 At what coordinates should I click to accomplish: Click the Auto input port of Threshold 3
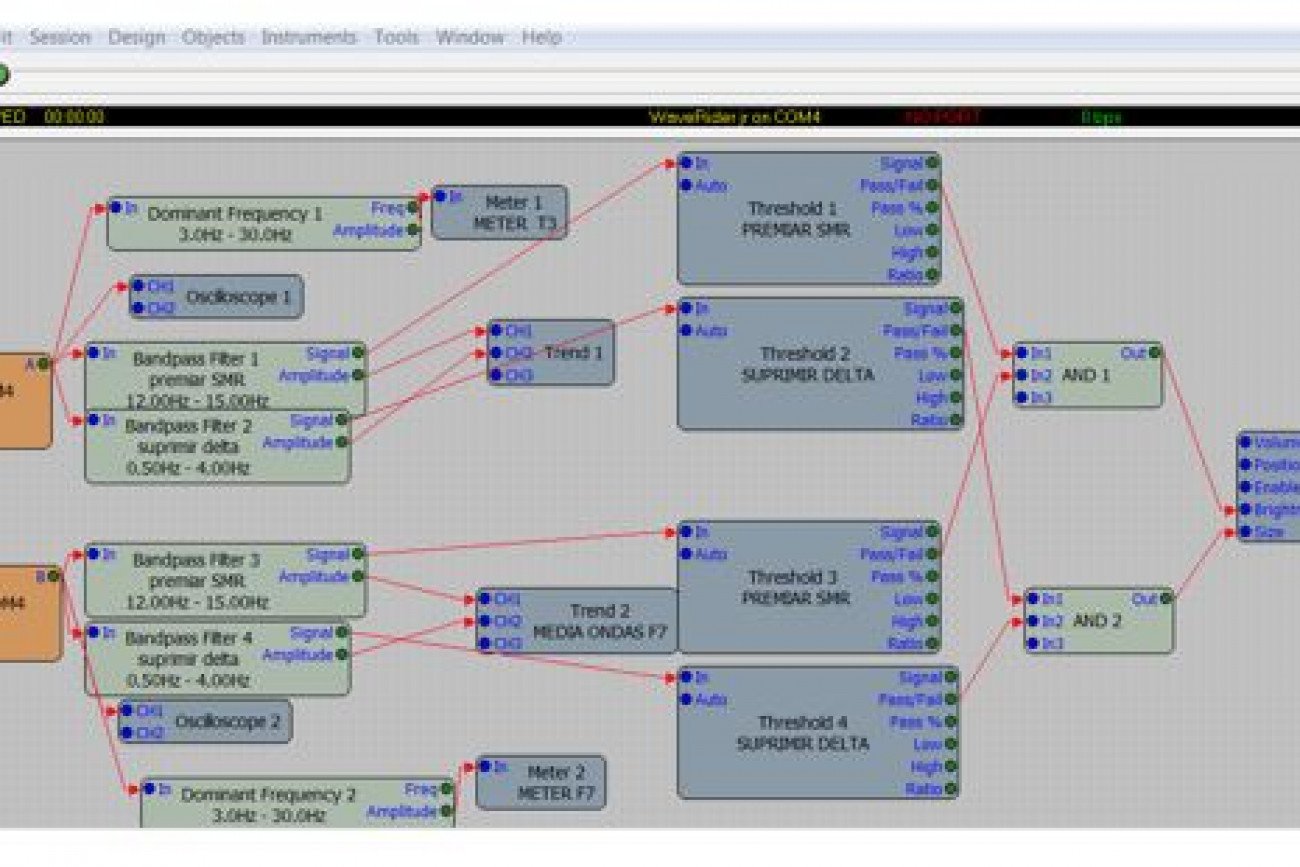[687, 554]
